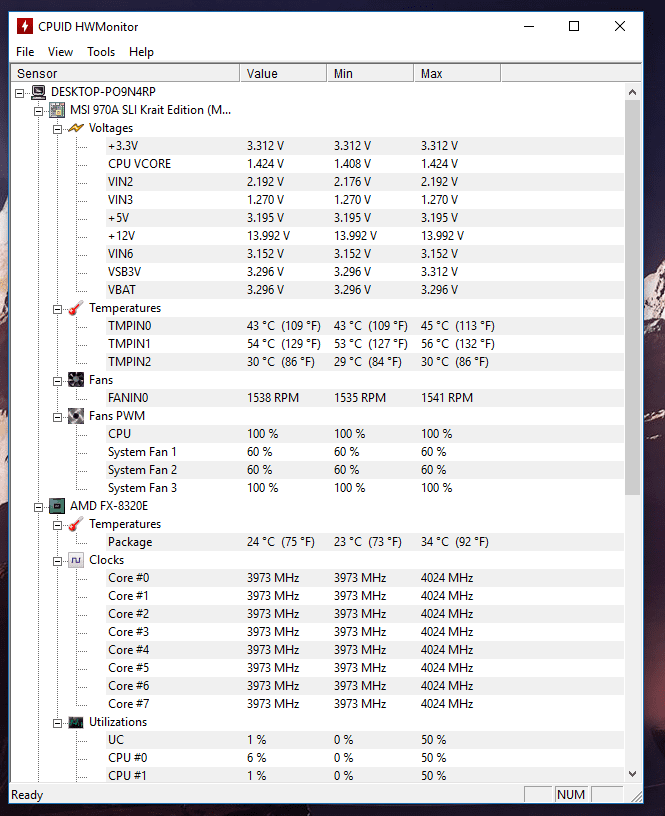Viewport: 665px width, 816px height.
Task: Select the Package temperature row
Action: pyautogui.click(x=365, y=542)
